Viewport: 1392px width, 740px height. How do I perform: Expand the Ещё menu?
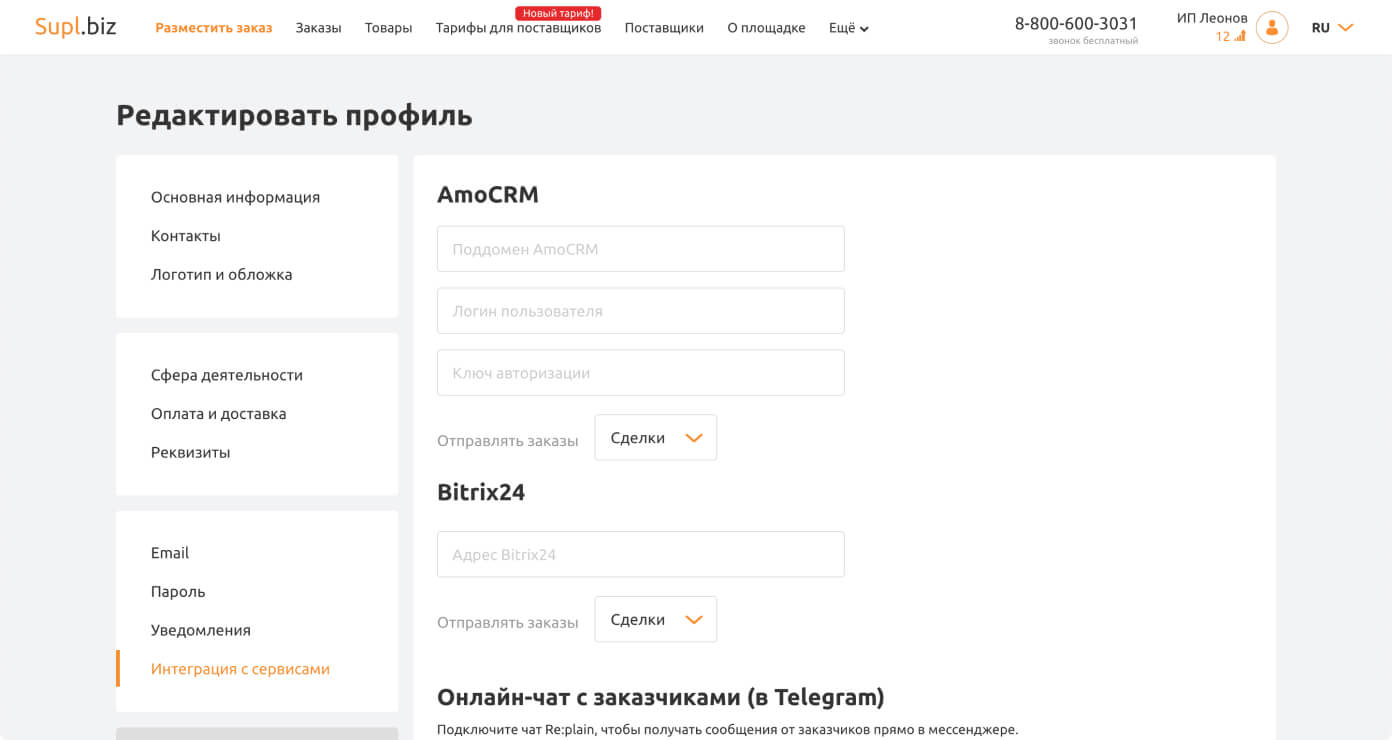tap(848, 28)
